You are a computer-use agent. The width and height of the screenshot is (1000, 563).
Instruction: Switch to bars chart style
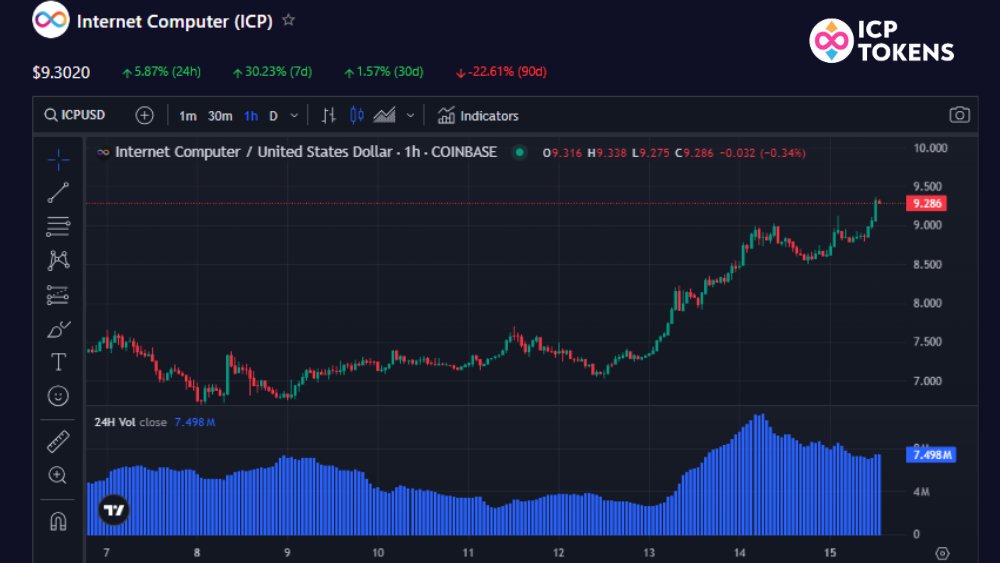(328, 115)
